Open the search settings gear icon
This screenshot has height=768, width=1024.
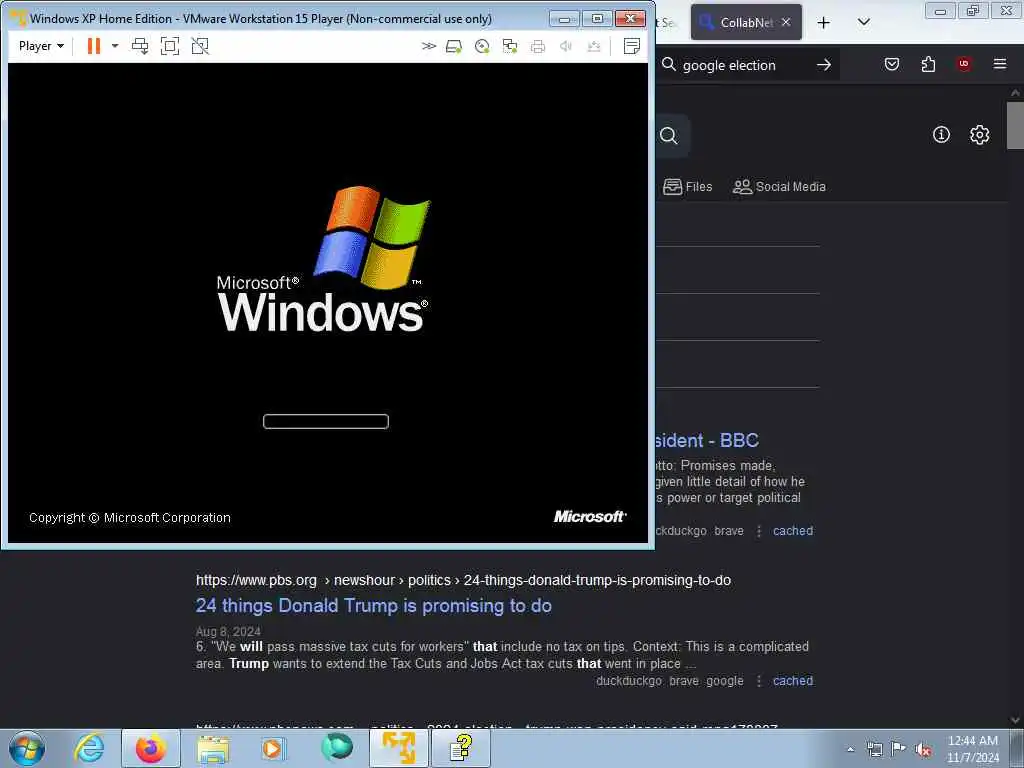tap(980, 135)
